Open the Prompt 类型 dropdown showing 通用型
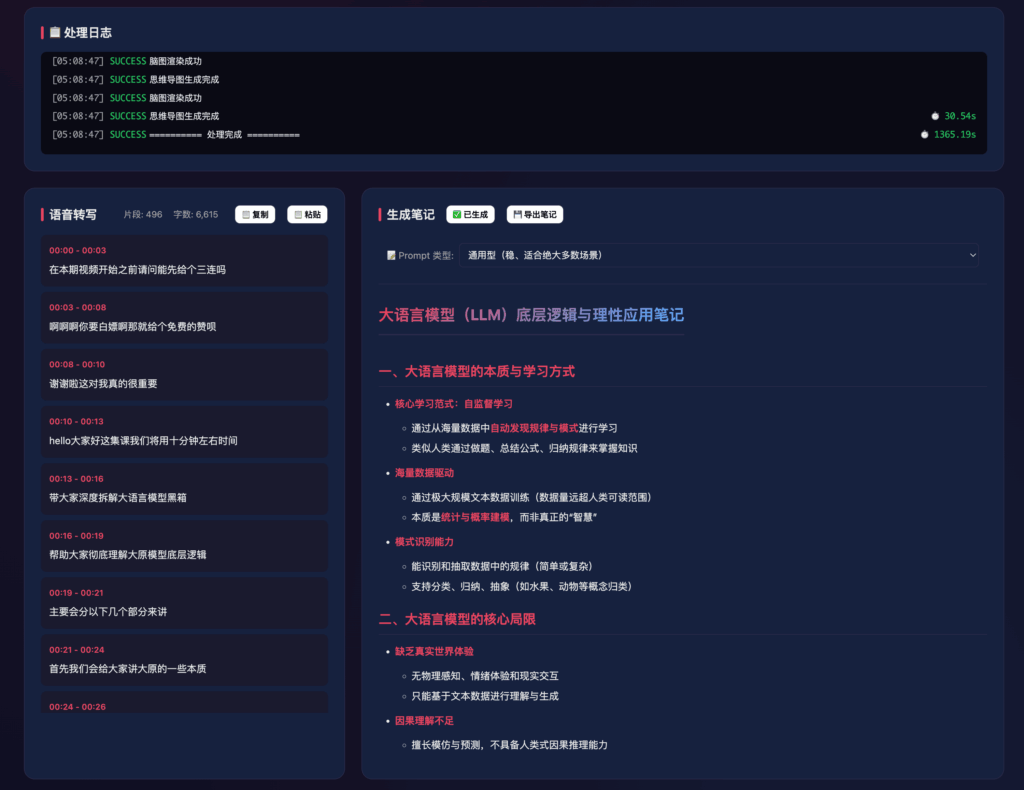Screen dimensions: 1024x790 (x=720, y=256)
